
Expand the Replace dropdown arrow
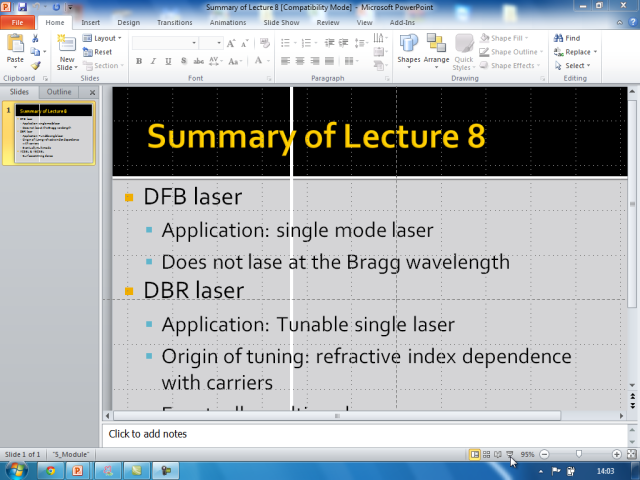(x=595, y=52)
